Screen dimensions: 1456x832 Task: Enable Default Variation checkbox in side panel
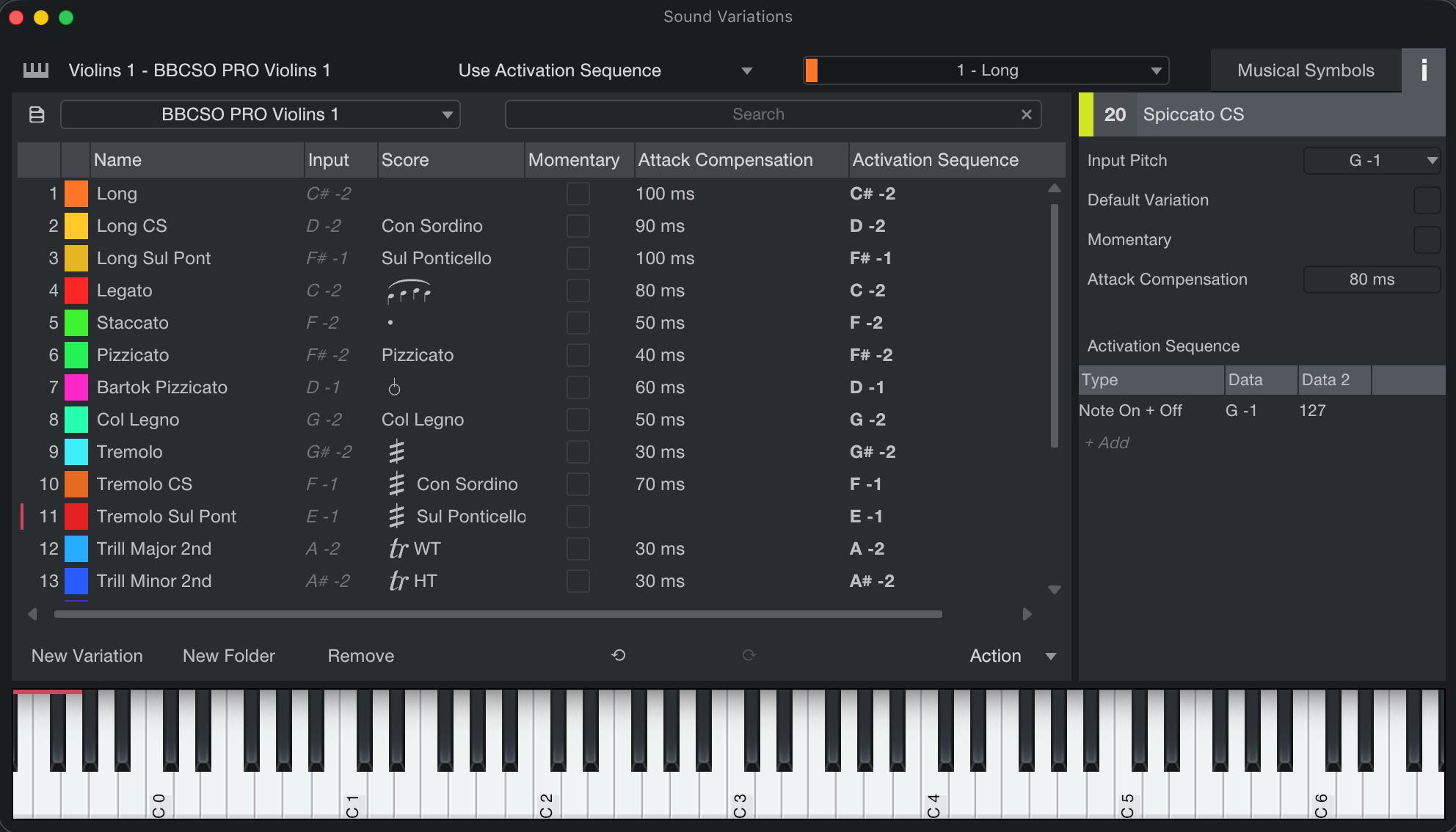[x=1427, y=200]
